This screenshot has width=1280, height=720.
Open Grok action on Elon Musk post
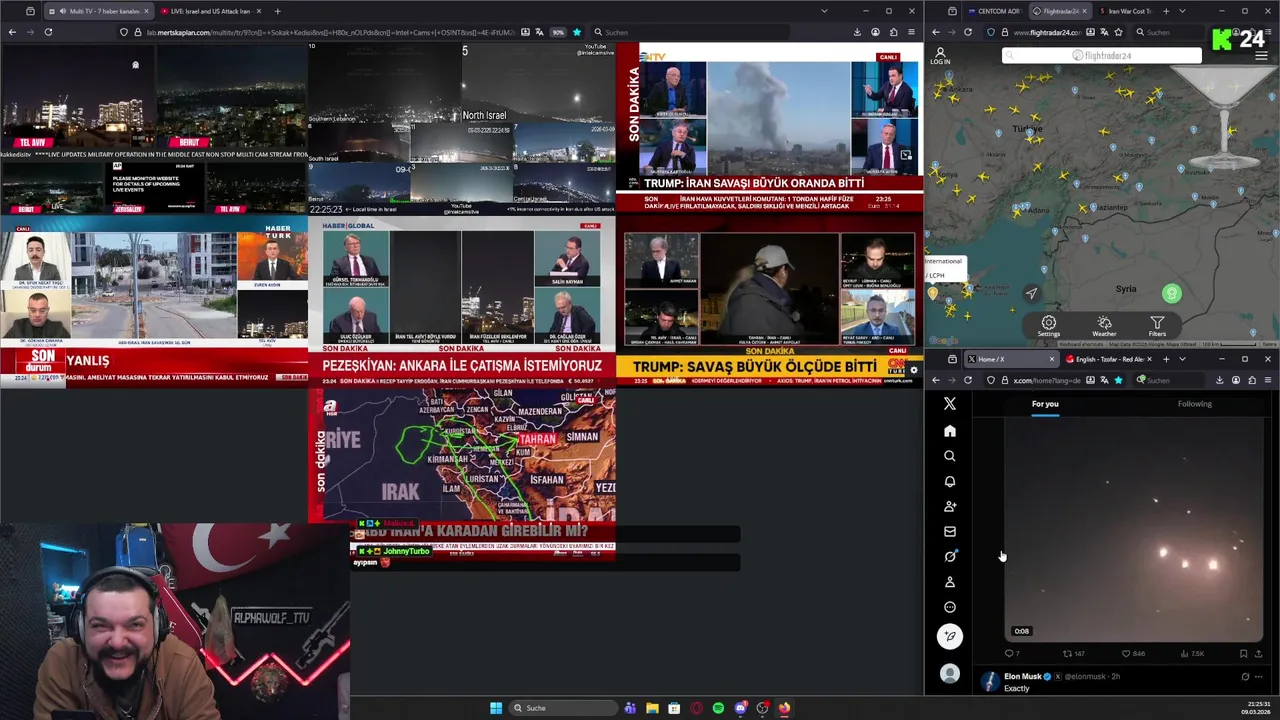coord(1245,677)
